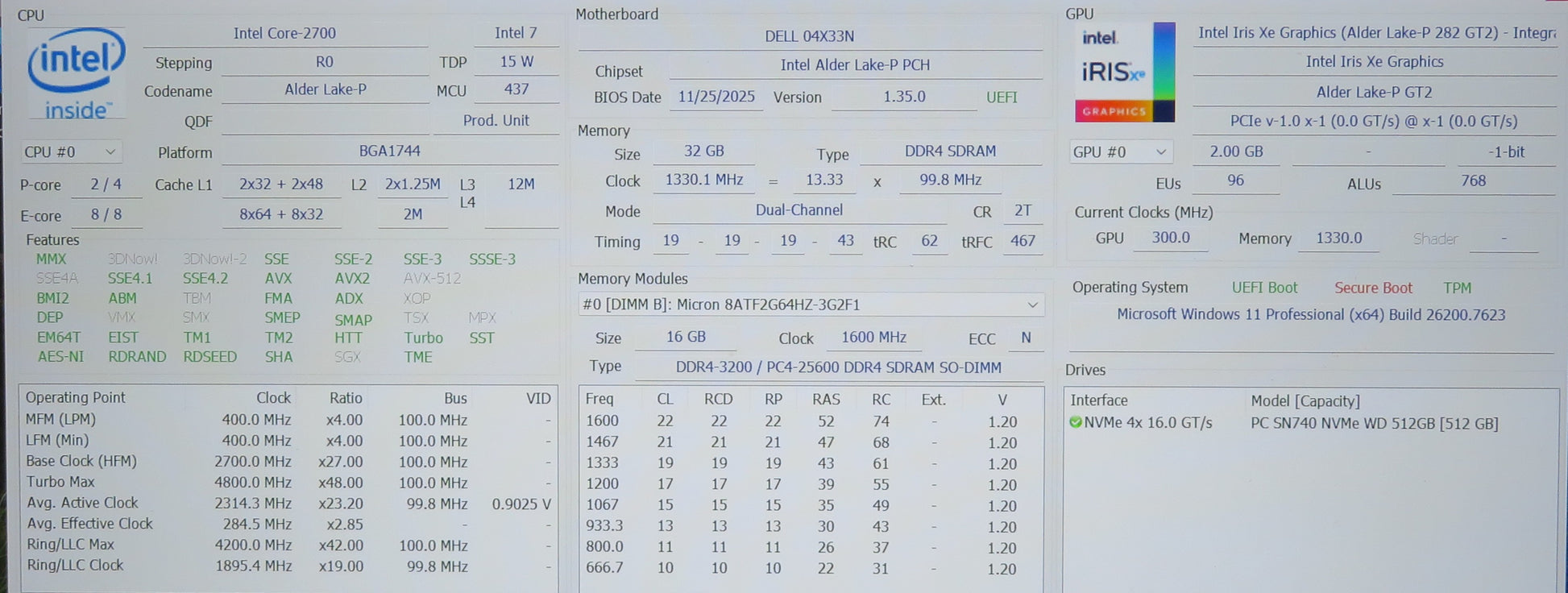Click the TPM indicator in Operating System
The image size is (1568, 593).
(x=1457, y=288)
